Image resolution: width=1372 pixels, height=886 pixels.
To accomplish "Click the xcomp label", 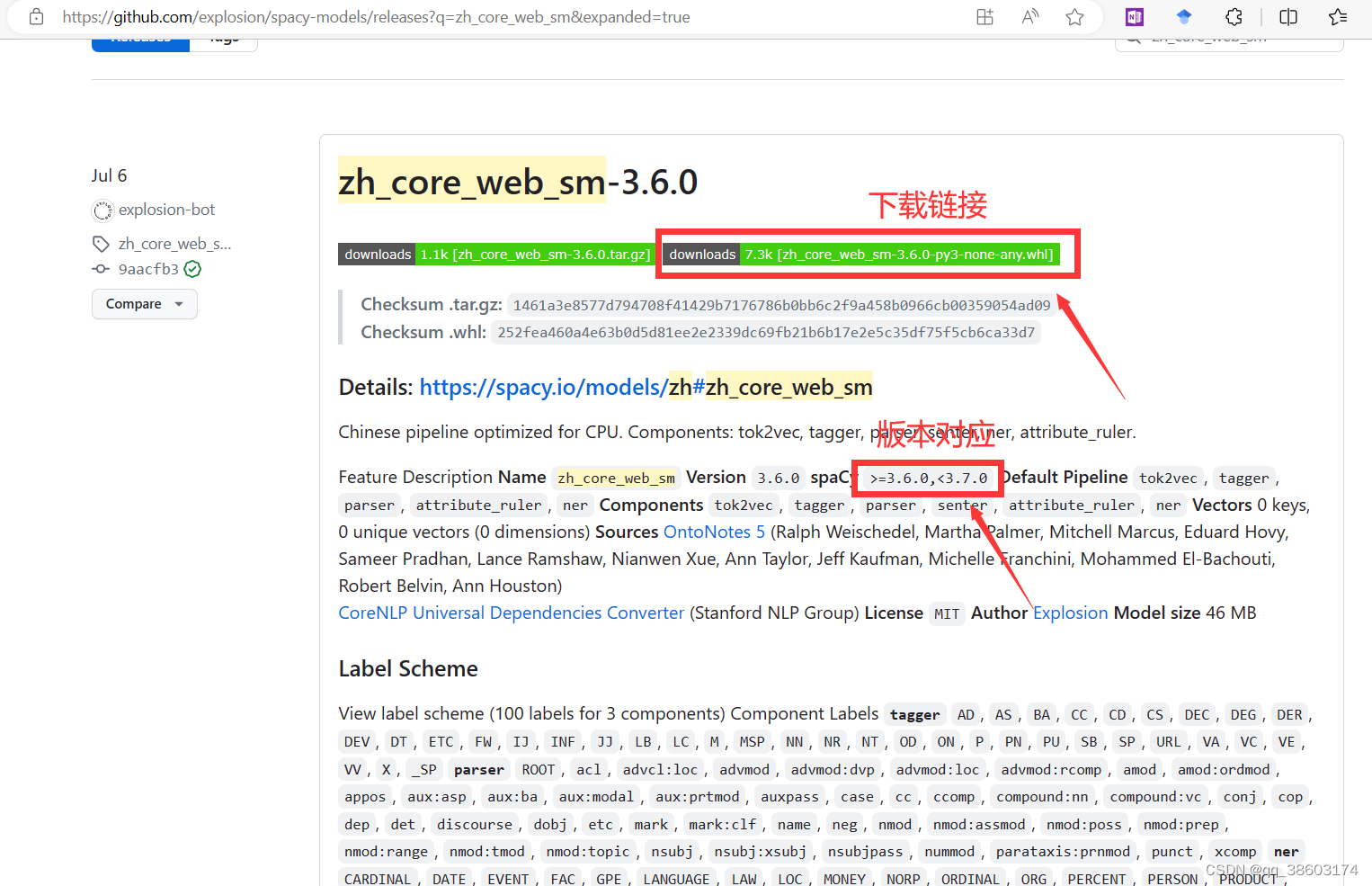I will tap(1234, 852).
